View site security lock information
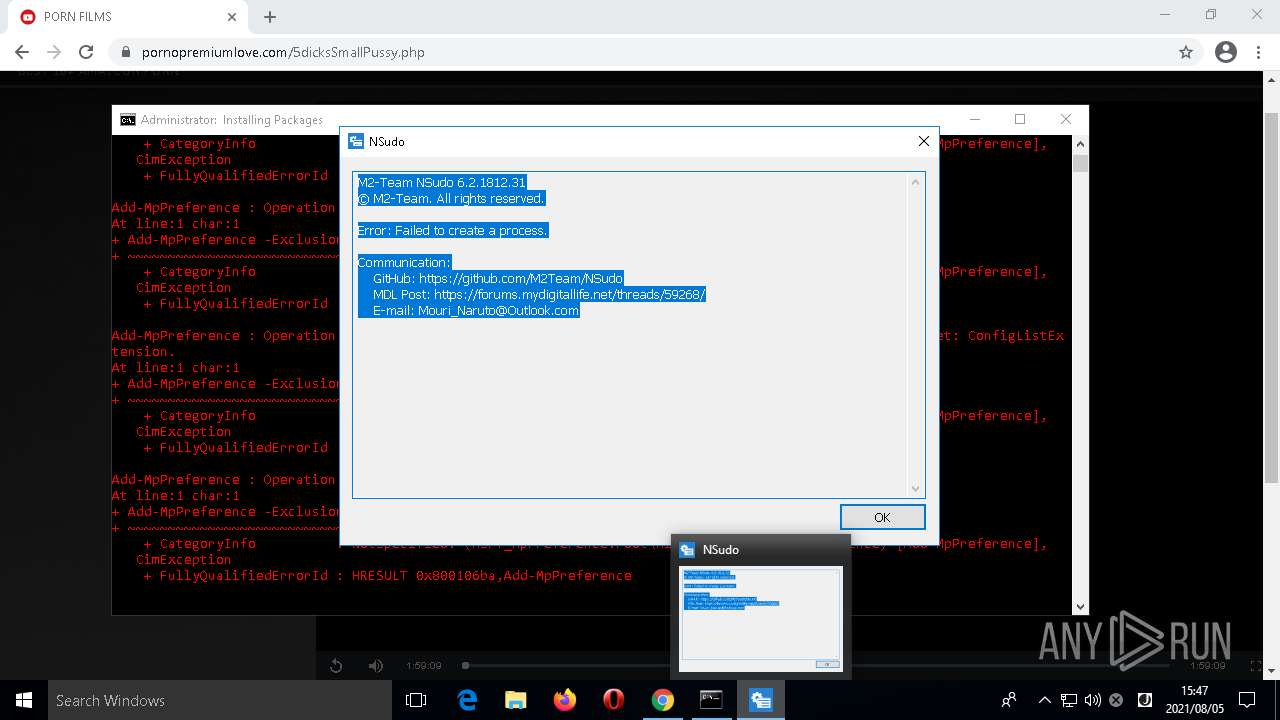Viewport: 1280px width, 720px height. coord(125,52)
